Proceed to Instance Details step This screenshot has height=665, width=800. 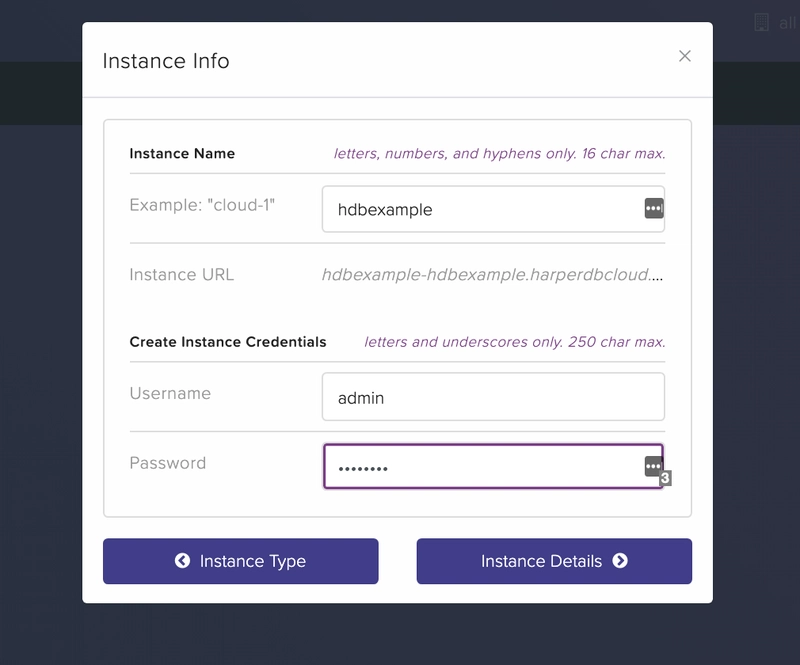(554, 561)
